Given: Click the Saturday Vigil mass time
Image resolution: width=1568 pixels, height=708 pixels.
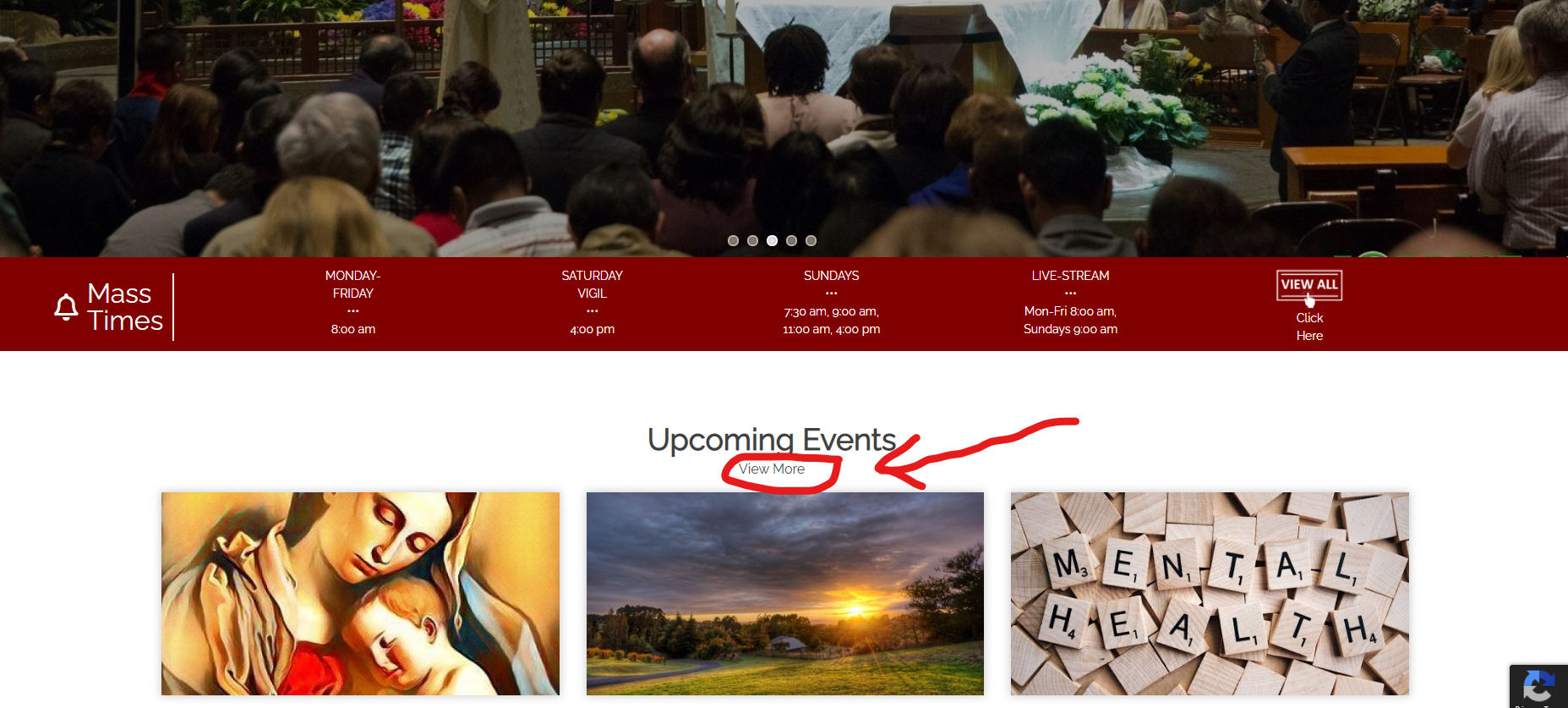Looking at the screenshot, I should 592,302.
